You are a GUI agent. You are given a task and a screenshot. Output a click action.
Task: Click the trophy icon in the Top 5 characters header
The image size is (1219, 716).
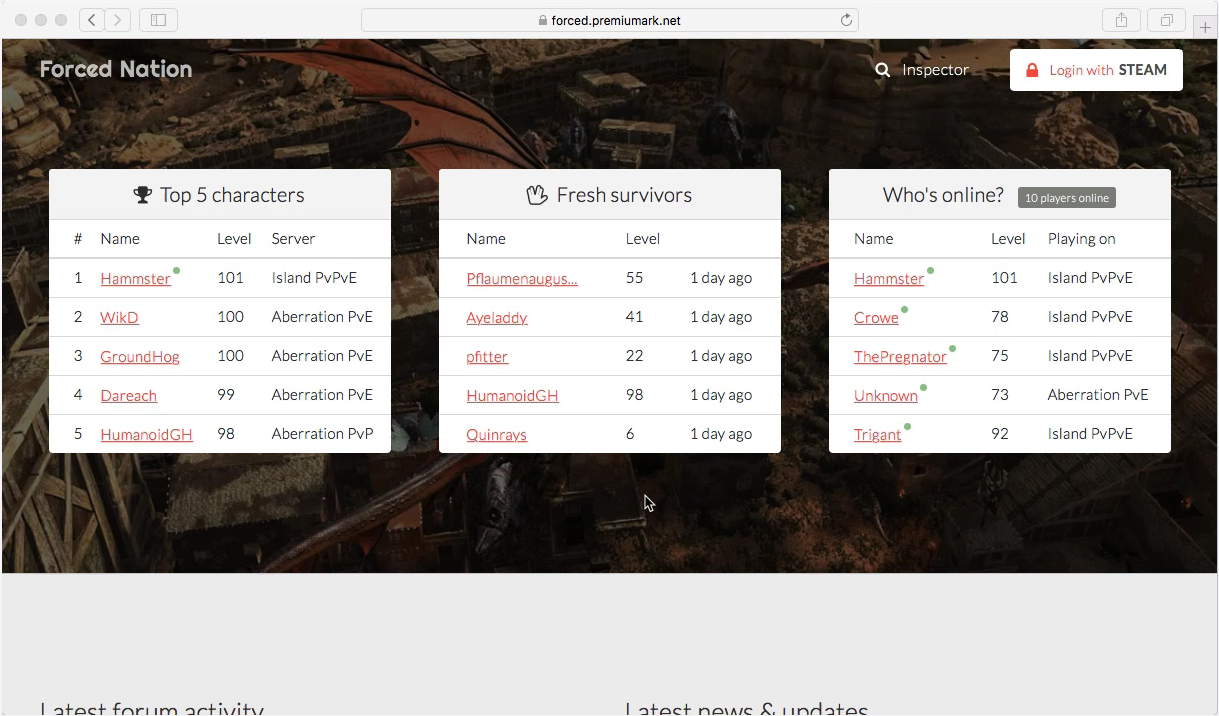[143, 195]
